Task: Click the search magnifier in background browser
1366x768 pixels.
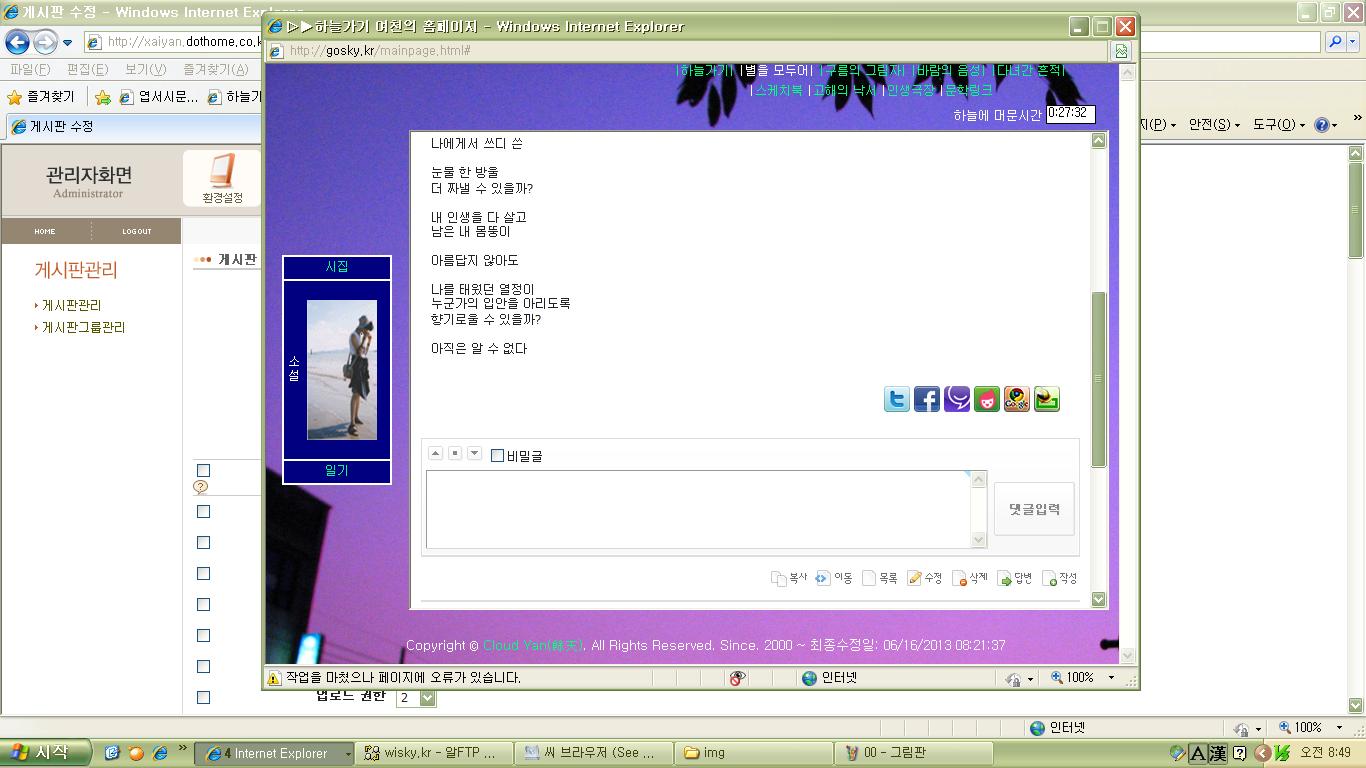Action: click(1334, 42)
